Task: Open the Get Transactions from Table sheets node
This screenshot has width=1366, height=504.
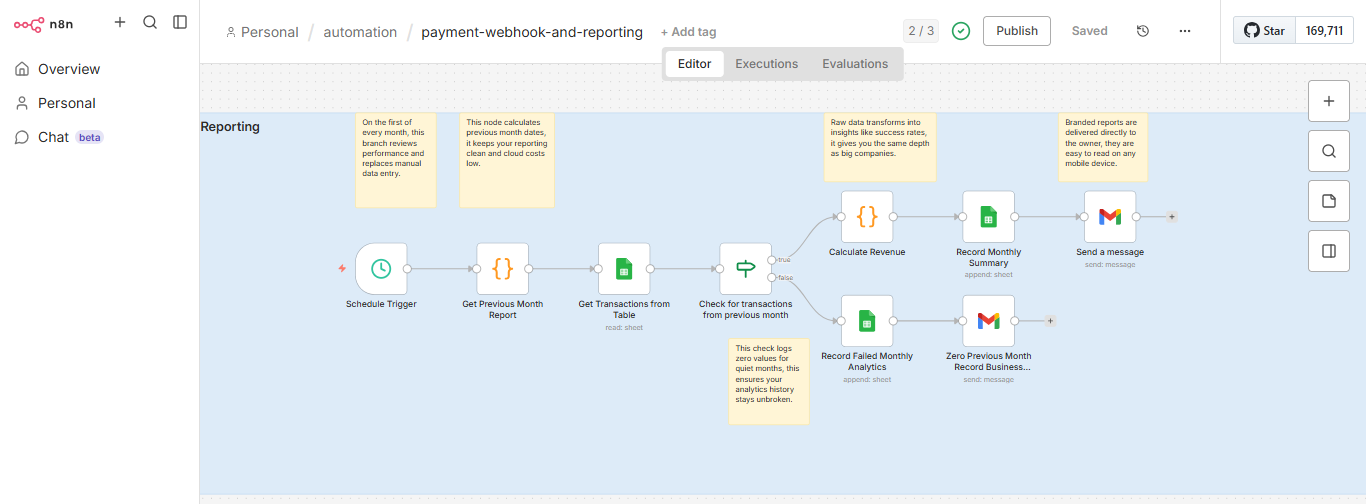Action: click(624, 269)
